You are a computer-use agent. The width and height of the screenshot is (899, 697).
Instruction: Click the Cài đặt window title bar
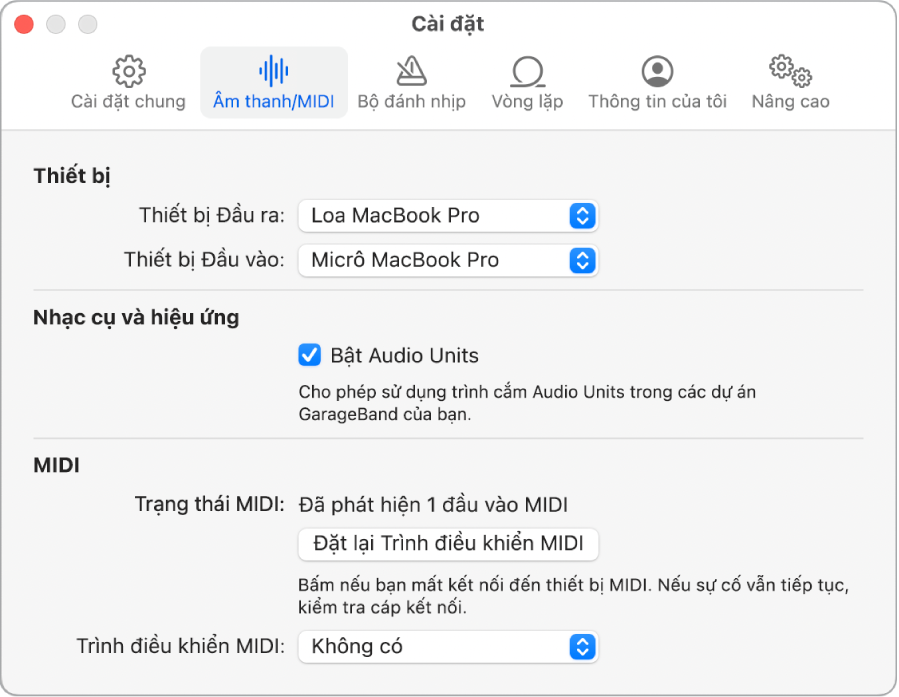448,23
